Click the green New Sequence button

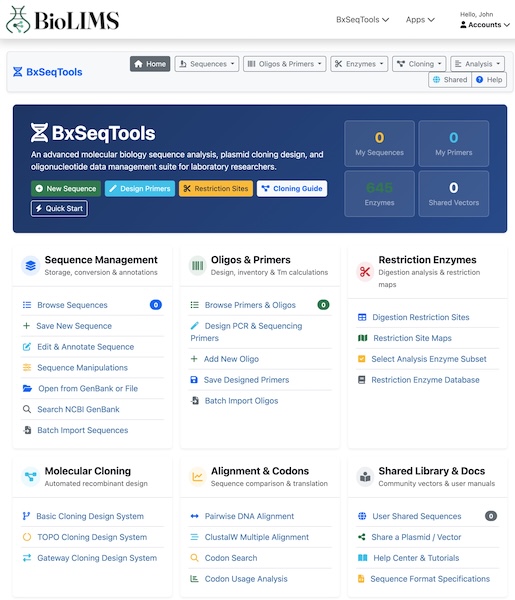coord(66,189)
